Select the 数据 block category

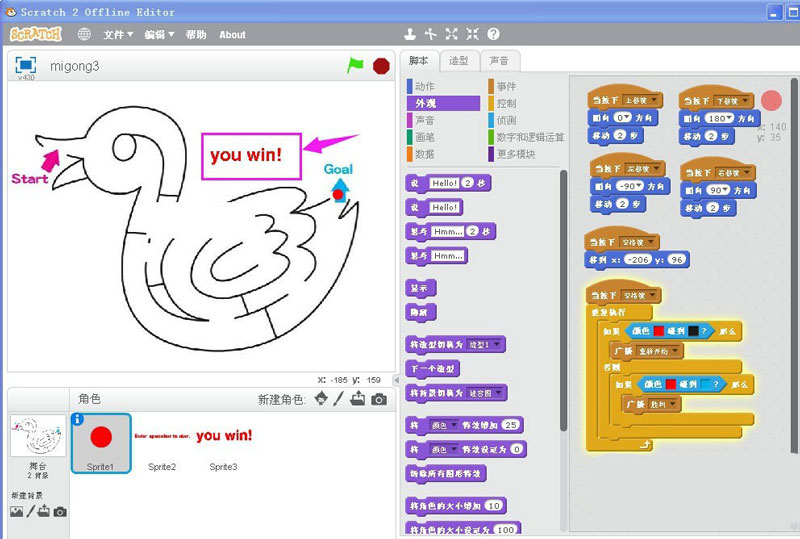[x=443, y=154]
